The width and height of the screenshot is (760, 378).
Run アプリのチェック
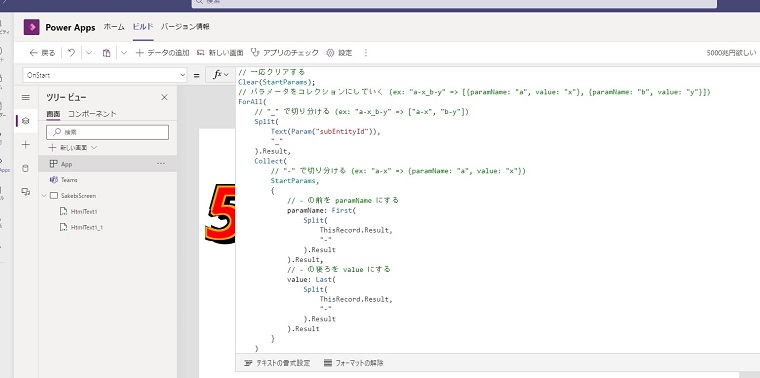[x=285, y=53]
